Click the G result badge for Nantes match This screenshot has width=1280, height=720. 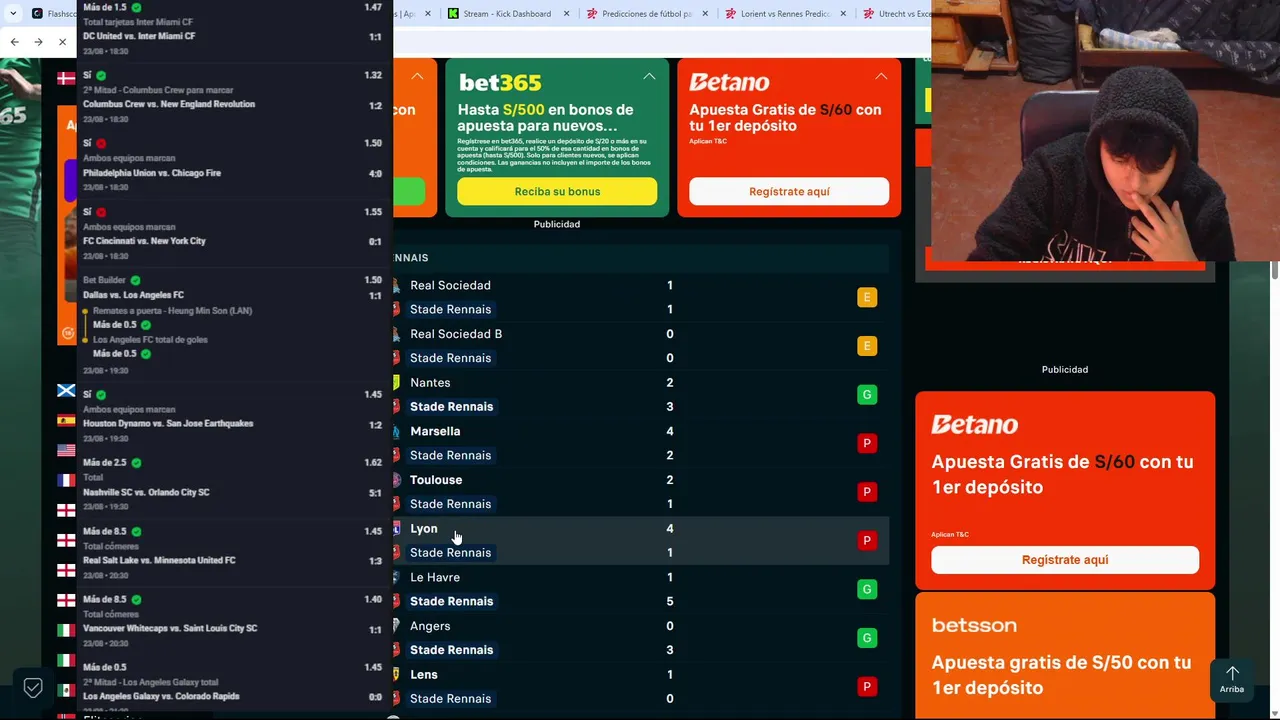click(x=867, y=394)
